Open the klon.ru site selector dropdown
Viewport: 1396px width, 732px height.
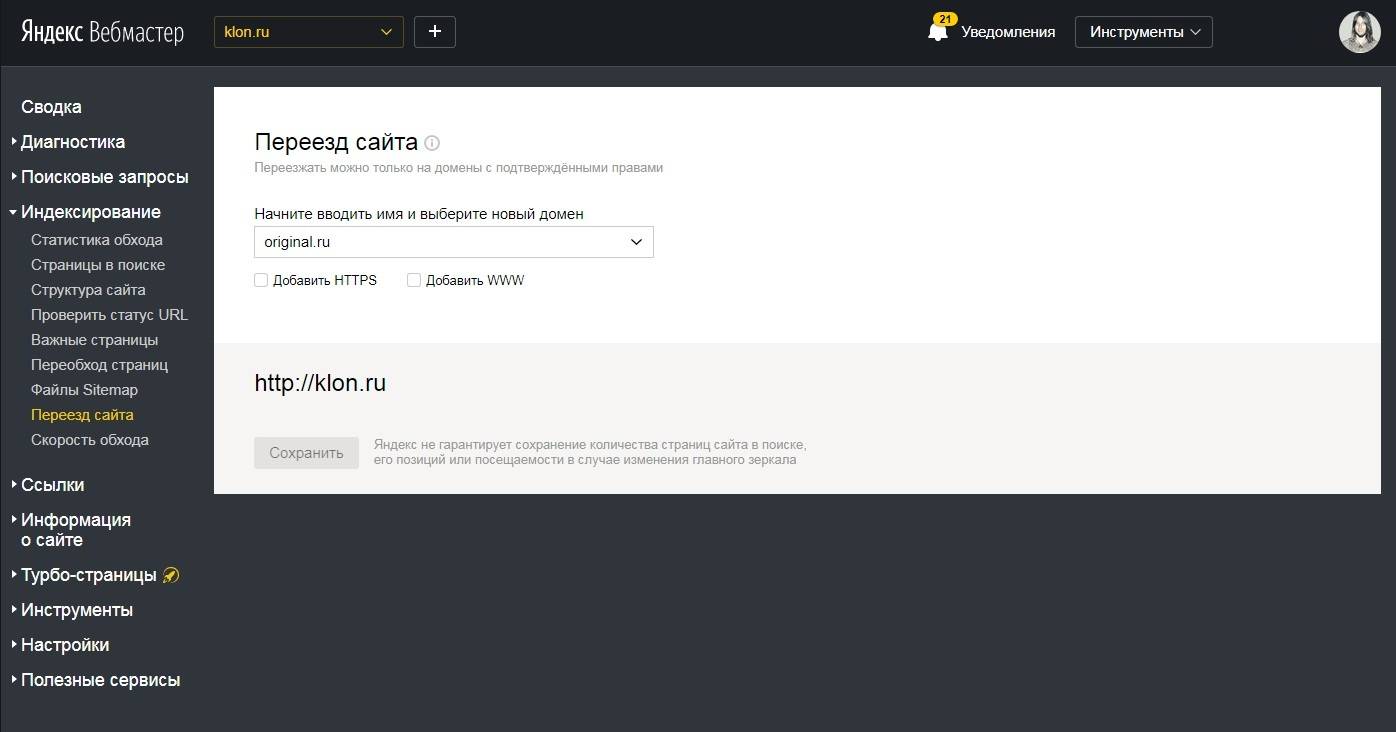point(308,32)
